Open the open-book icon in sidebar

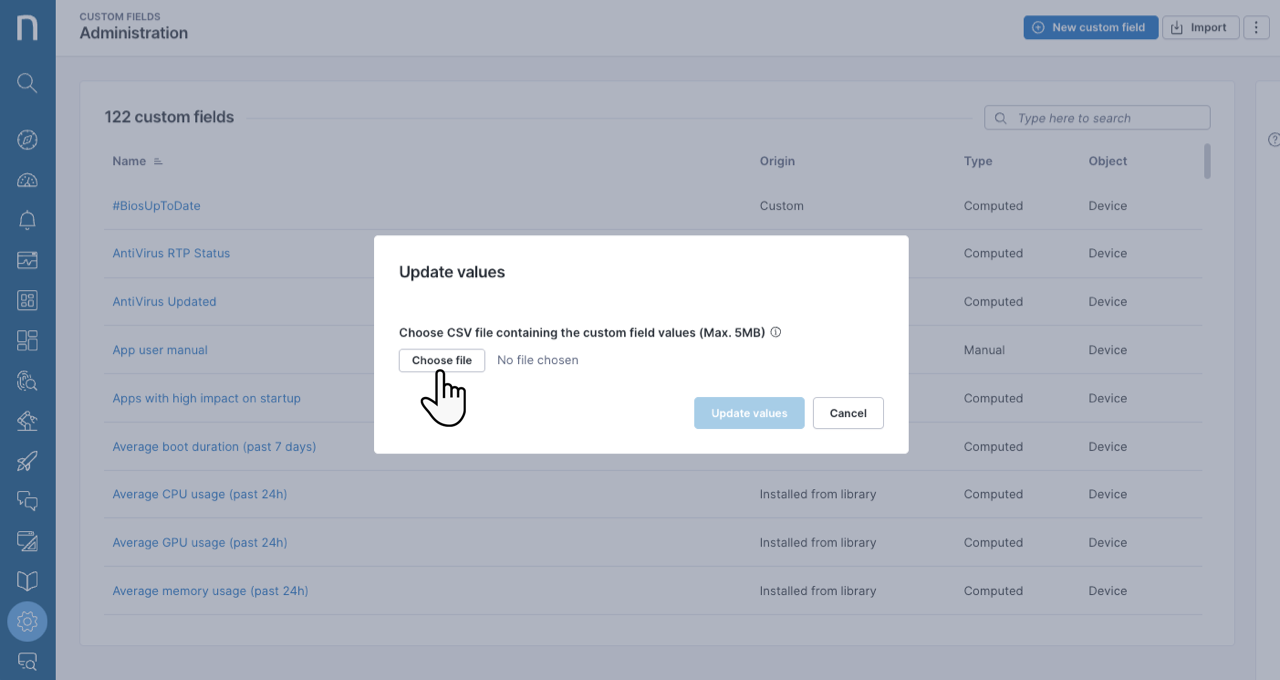pyautogui.click(x=27, y=581)
